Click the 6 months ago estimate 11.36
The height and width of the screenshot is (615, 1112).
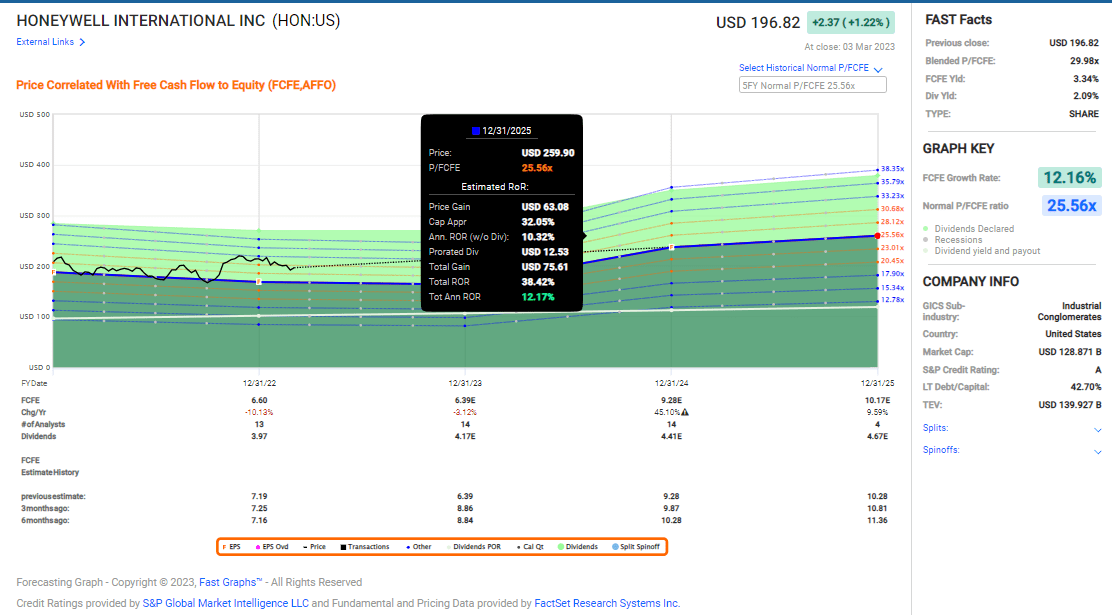tap(877, 521)
